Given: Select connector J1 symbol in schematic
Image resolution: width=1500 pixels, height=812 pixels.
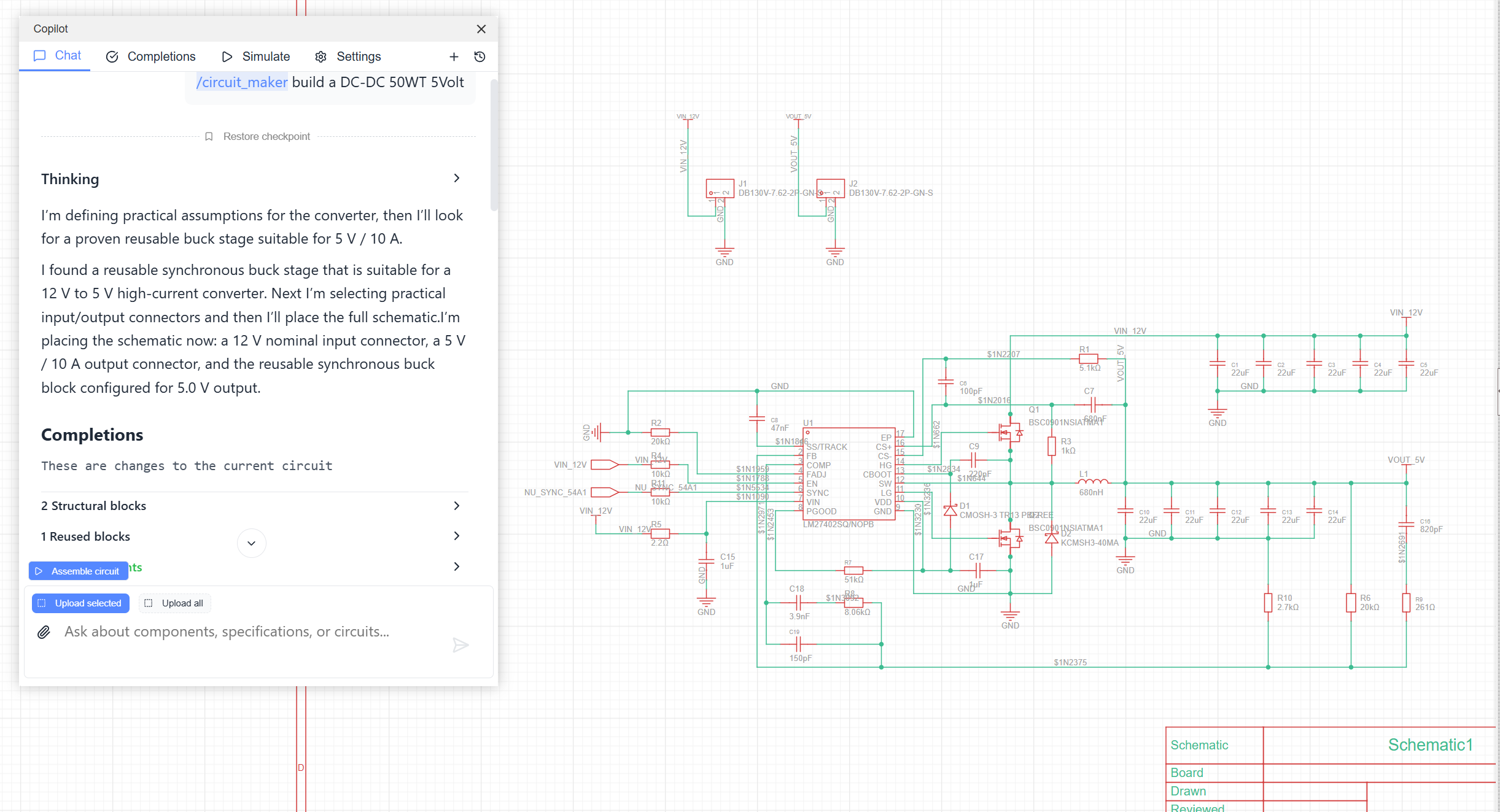Looking at the screenshot, I should (x=720, y=188).
